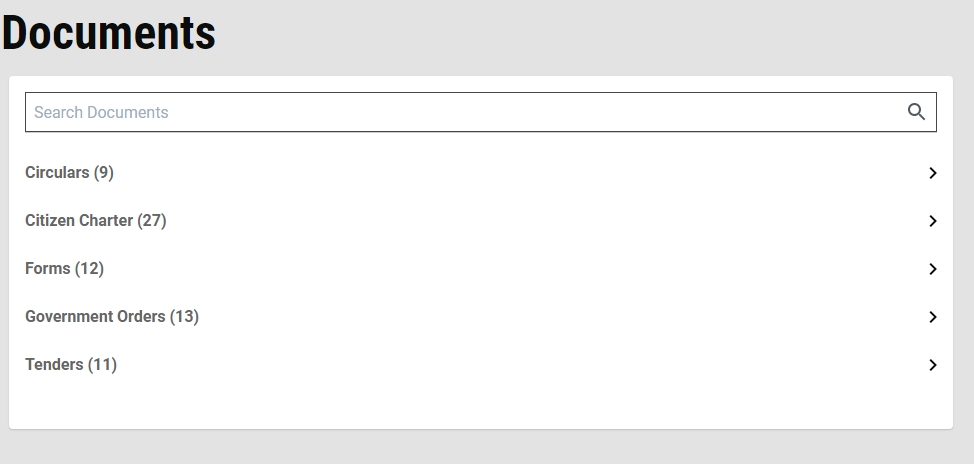Open the Tenders category label

click(54, 364)
